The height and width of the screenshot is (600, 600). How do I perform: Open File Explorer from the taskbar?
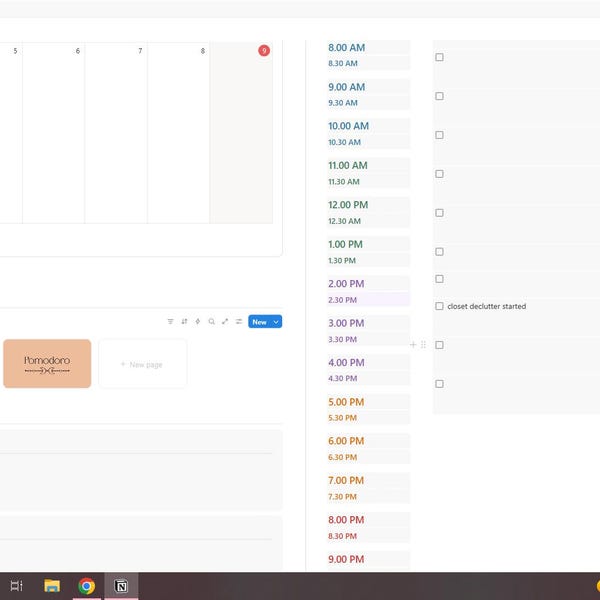tap(52, 586)
